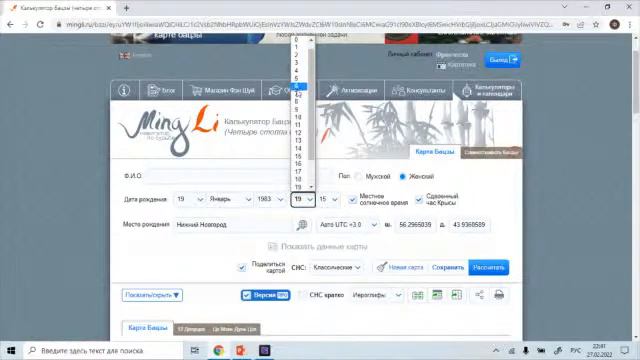Click the birth hour dropdown box showing 19
640x360 pixels.
[x=303, y=199]
